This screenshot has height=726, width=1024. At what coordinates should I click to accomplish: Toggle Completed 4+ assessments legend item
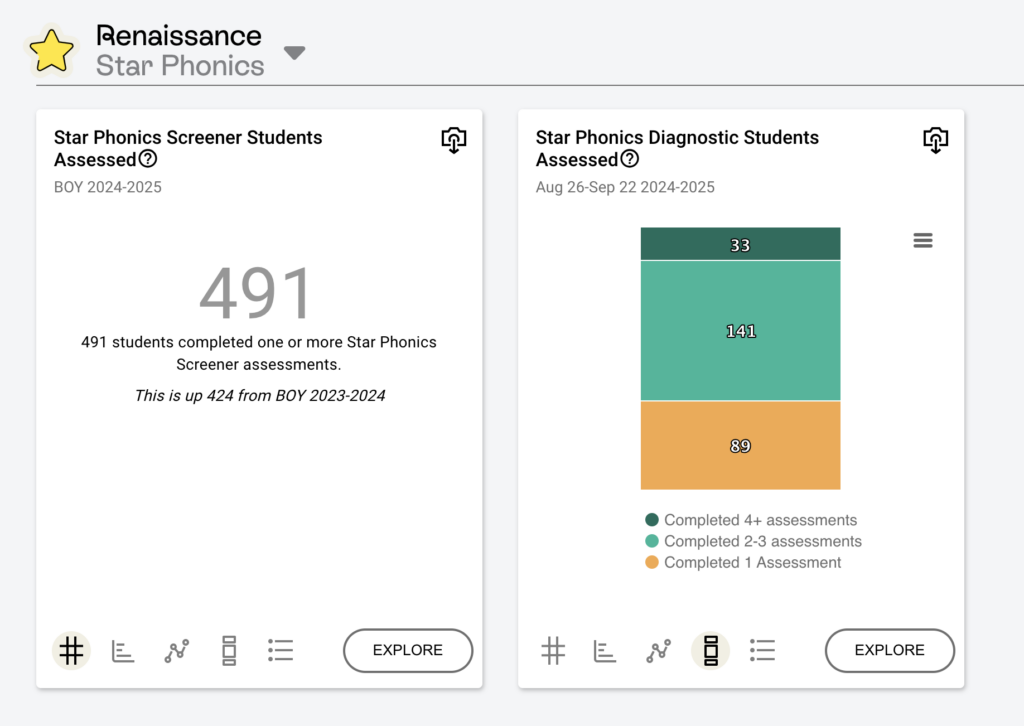point(751,520)
